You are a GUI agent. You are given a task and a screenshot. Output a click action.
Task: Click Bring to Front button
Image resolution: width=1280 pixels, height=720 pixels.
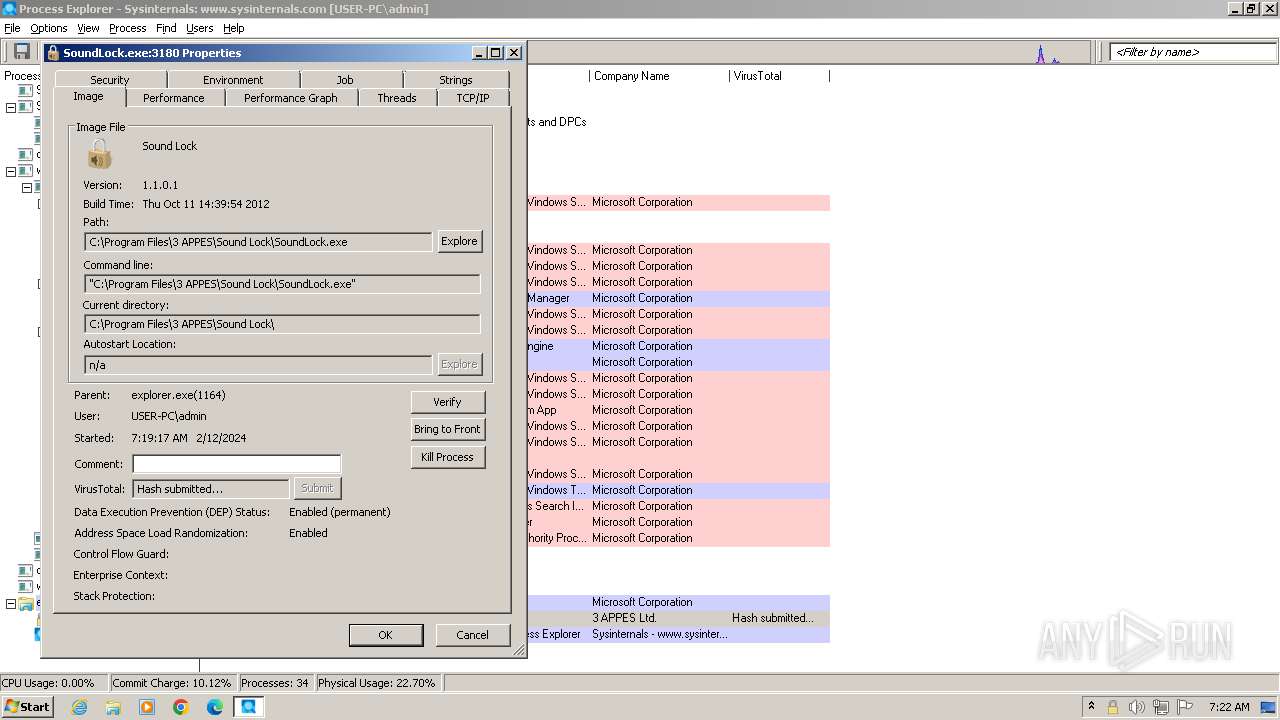tap(447, 429)
